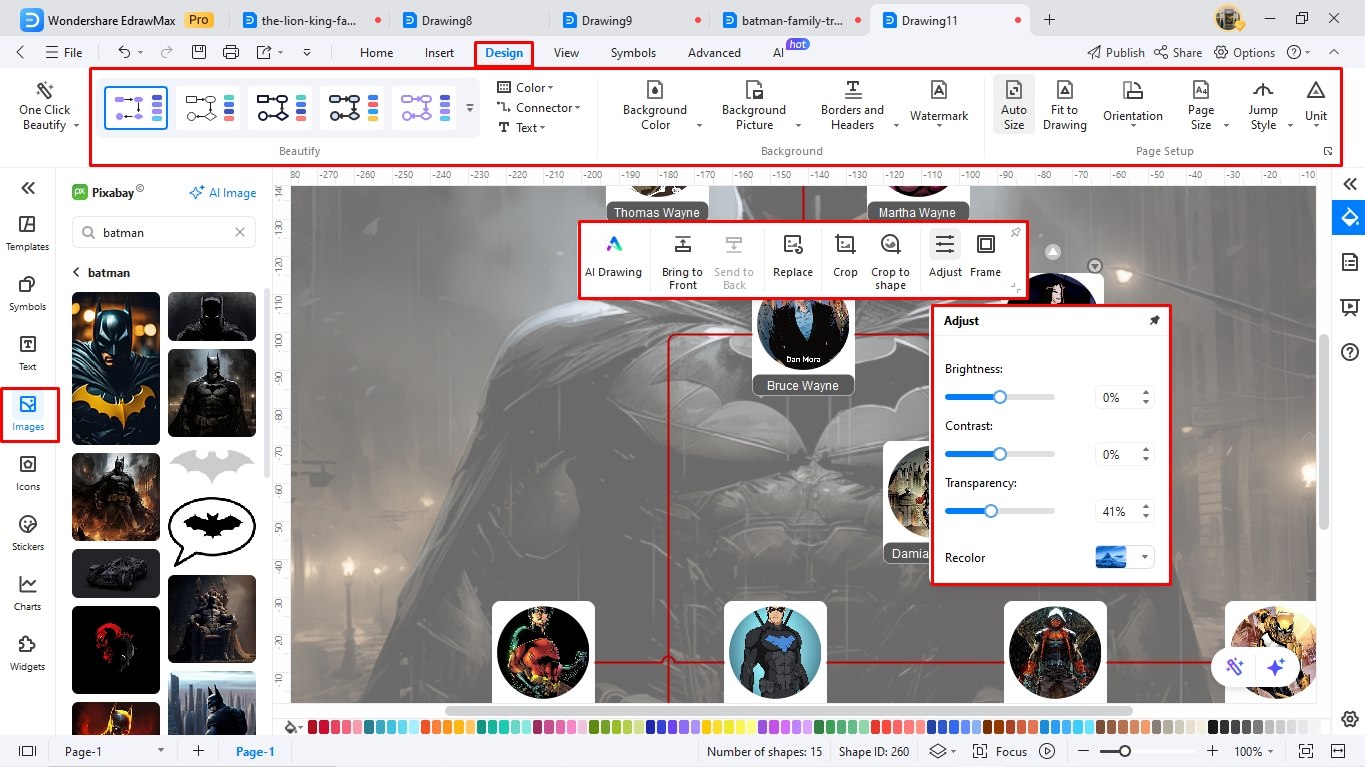The height and width of the screenshot is (767, 1365).
Task: Expand the Borders and Headers dropdown
Action: pyautogui.click(x=896, y=125)
